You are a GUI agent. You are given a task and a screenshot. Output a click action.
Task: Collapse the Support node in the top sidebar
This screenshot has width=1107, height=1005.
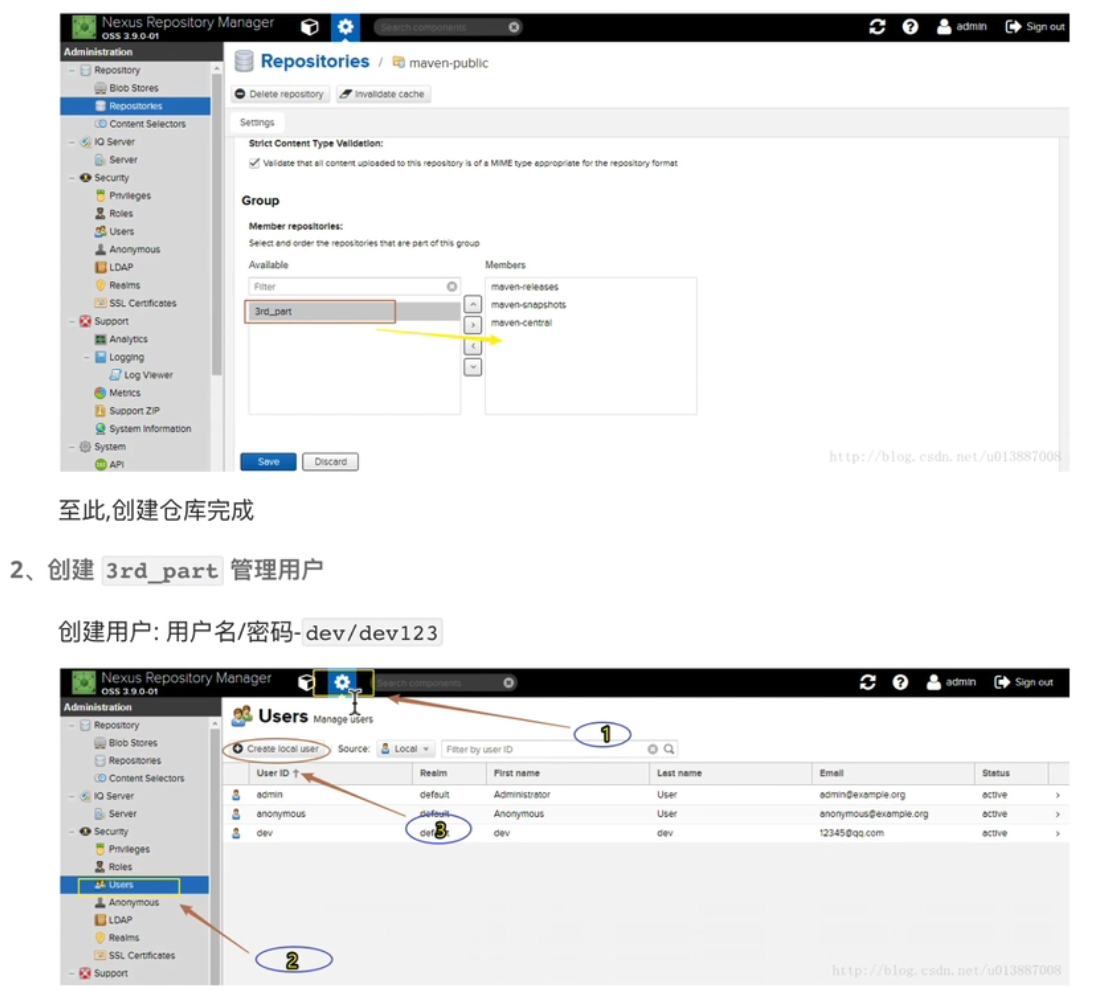pyautogui.click(x=72, y=321)
